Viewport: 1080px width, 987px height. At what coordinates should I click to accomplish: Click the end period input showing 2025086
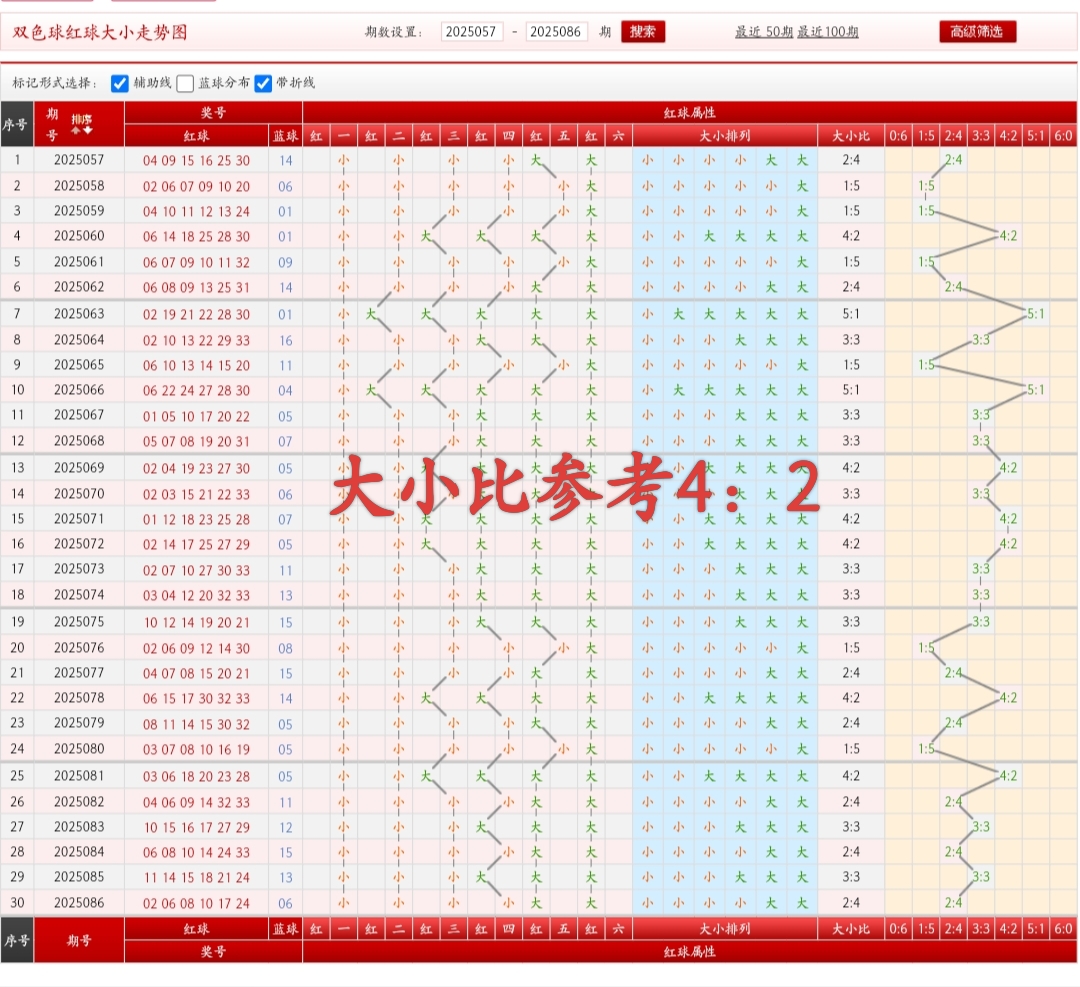pos(558,31)
